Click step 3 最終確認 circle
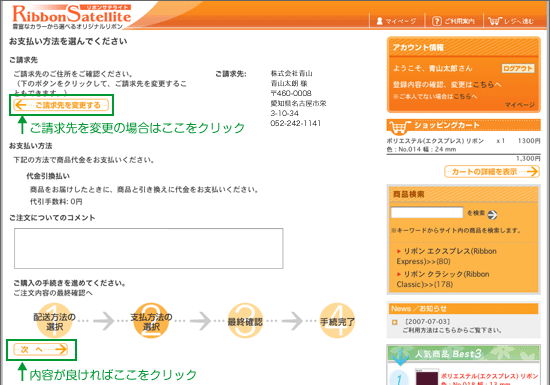 coord(245,321)
